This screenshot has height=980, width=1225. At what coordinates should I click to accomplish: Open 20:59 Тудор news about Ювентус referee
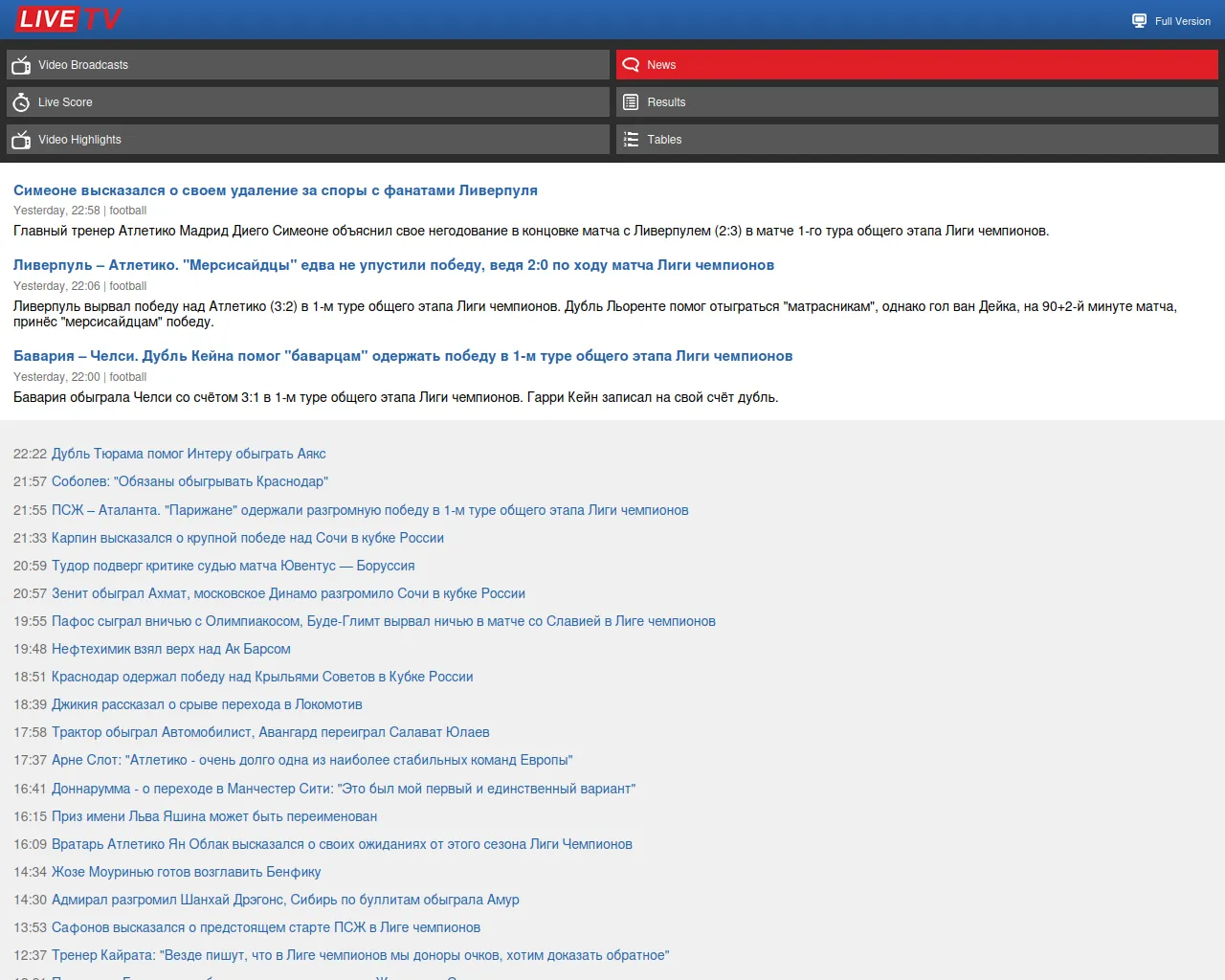click(233, 566)
